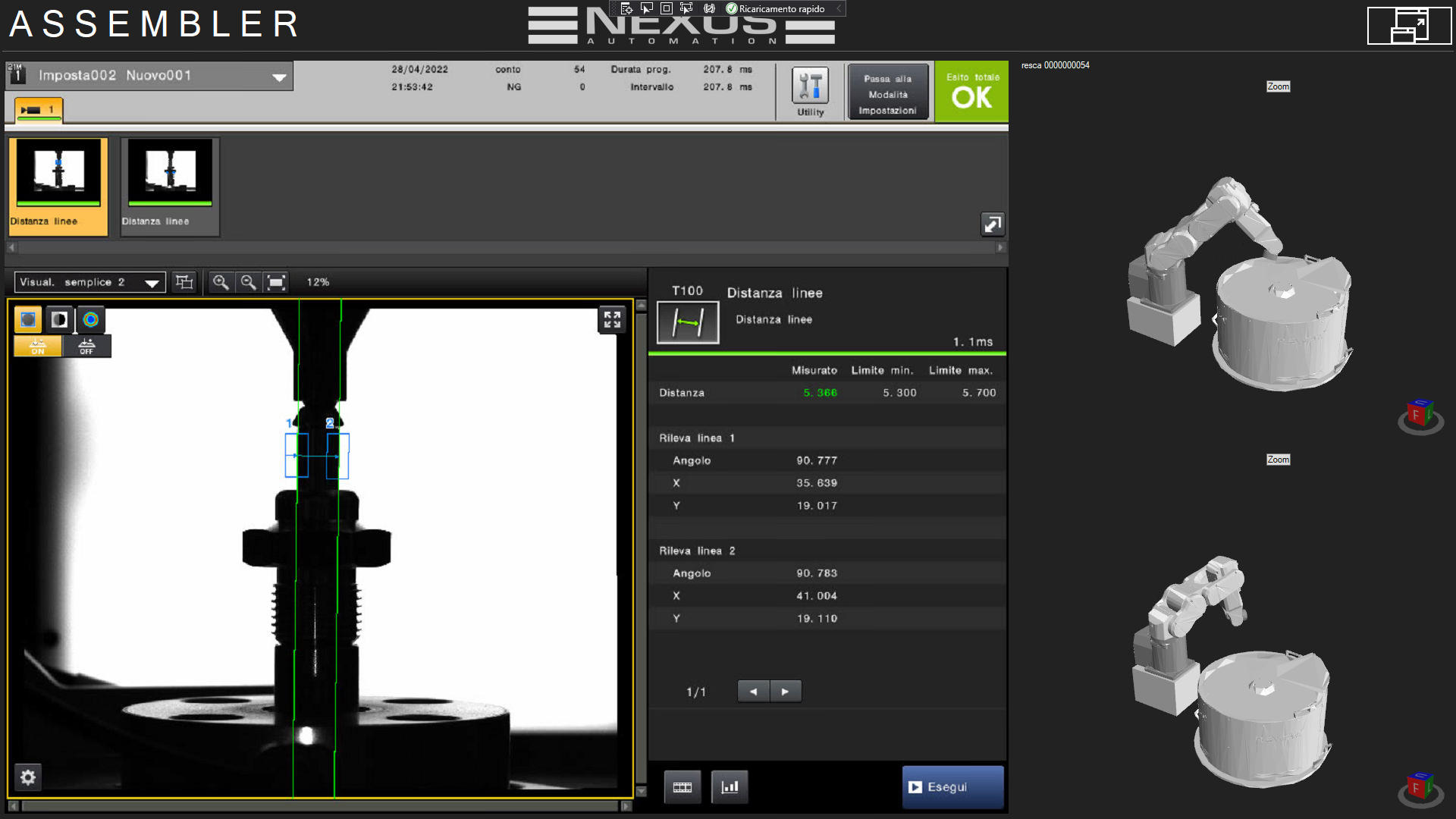Turn graphics overlay OFF
Image resolution: width=1456 pixels, height=819 pixels.
click(86, 346)
